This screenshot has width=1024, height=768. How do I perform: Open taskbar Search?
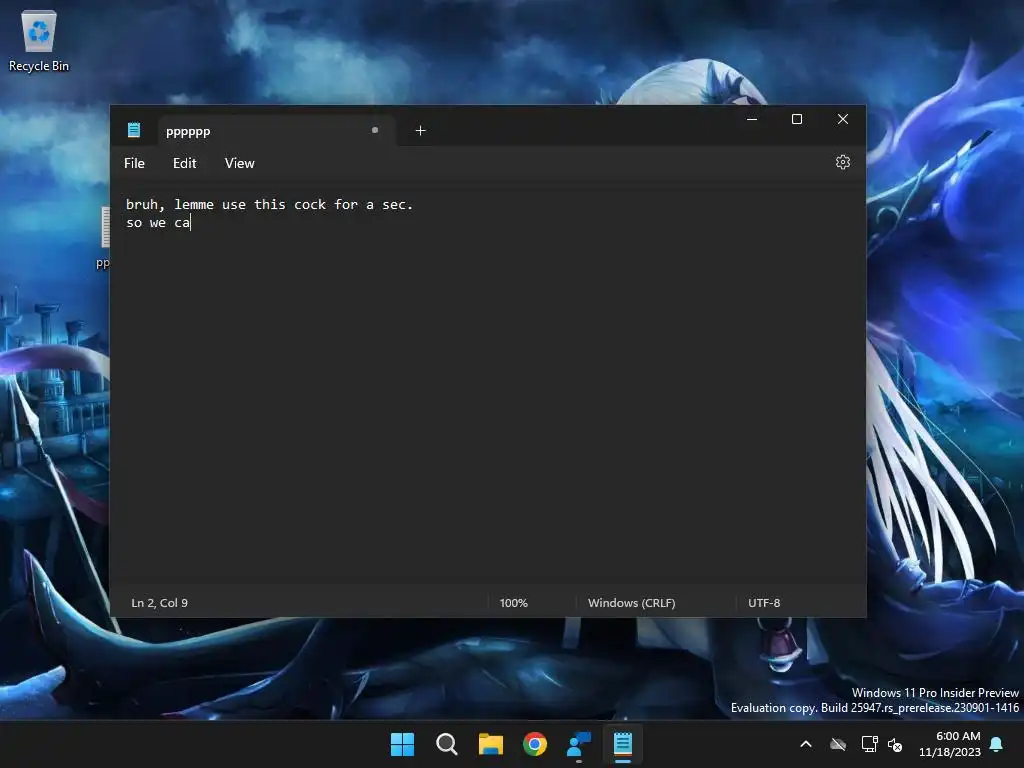[447, 744]
